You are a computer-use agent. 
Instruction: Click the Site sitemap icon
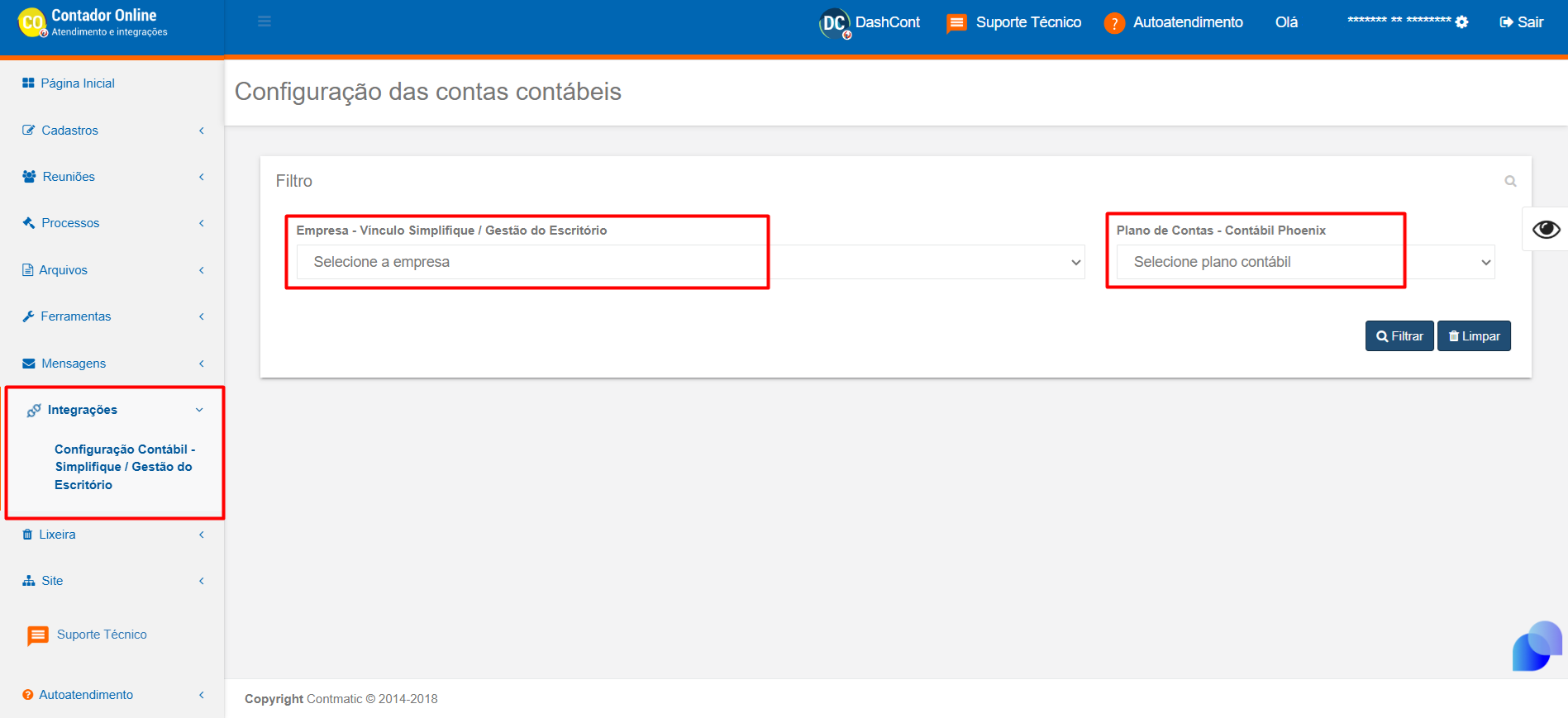click(x=29, y=581)
